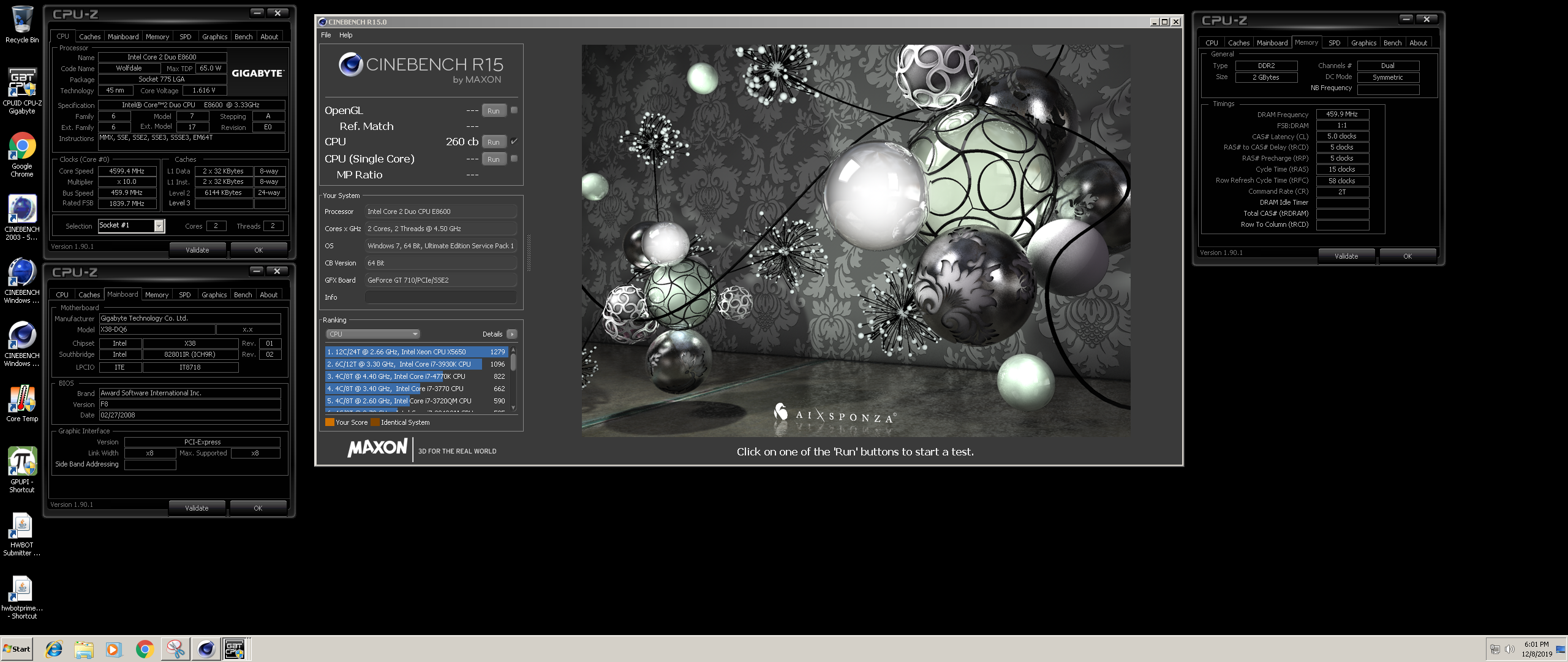The image size is (1568, 662).
Task: Click the Details arrow button in Ranking
Action: [512, 334]
